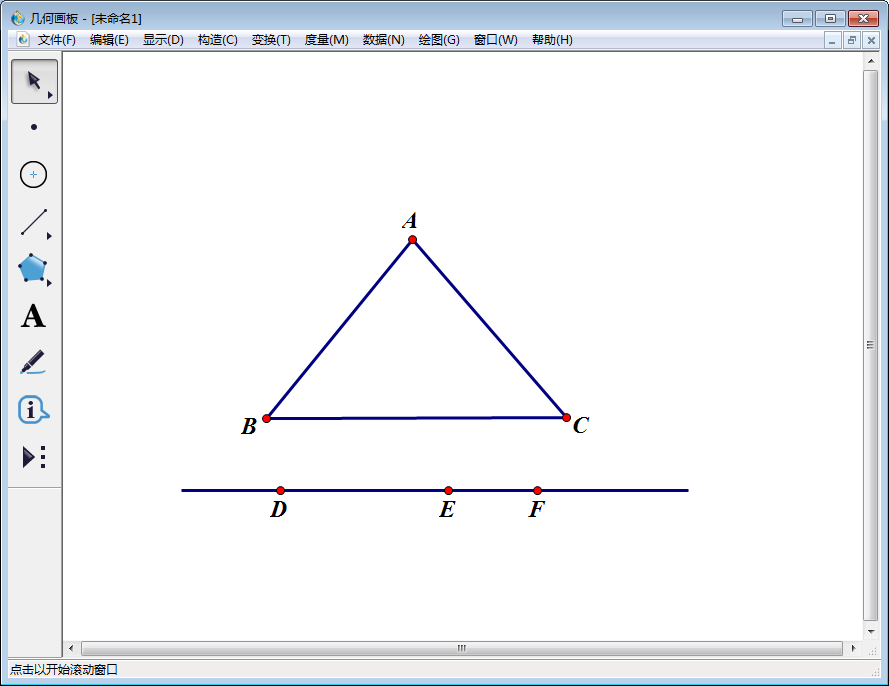889x686 pixels.
Task: Click label E below the line
Action: click(447, 510)
